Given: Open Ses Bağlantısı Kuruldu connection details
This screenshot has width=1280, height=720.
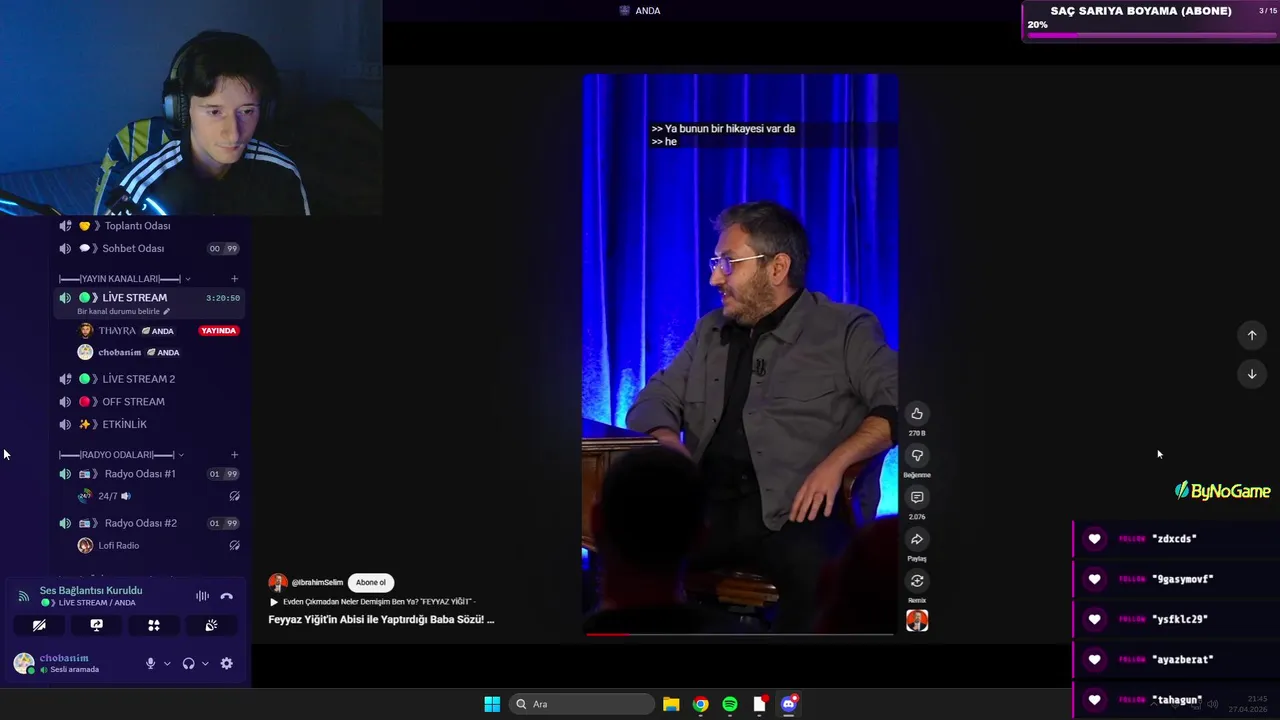Looking at the screenshot, I should (x=91, y=590).
